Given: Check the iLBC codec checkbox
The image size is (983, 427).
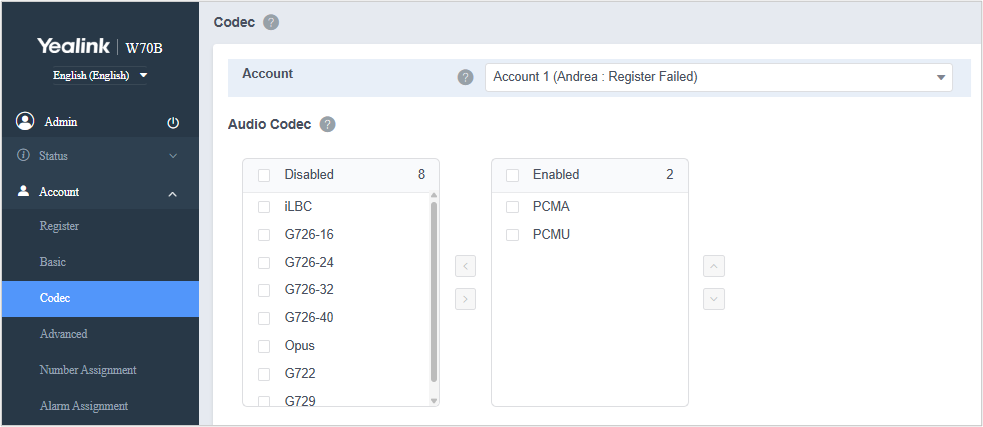Looking at the screenshot, I should pyautogui.click(x=264, y=207).
